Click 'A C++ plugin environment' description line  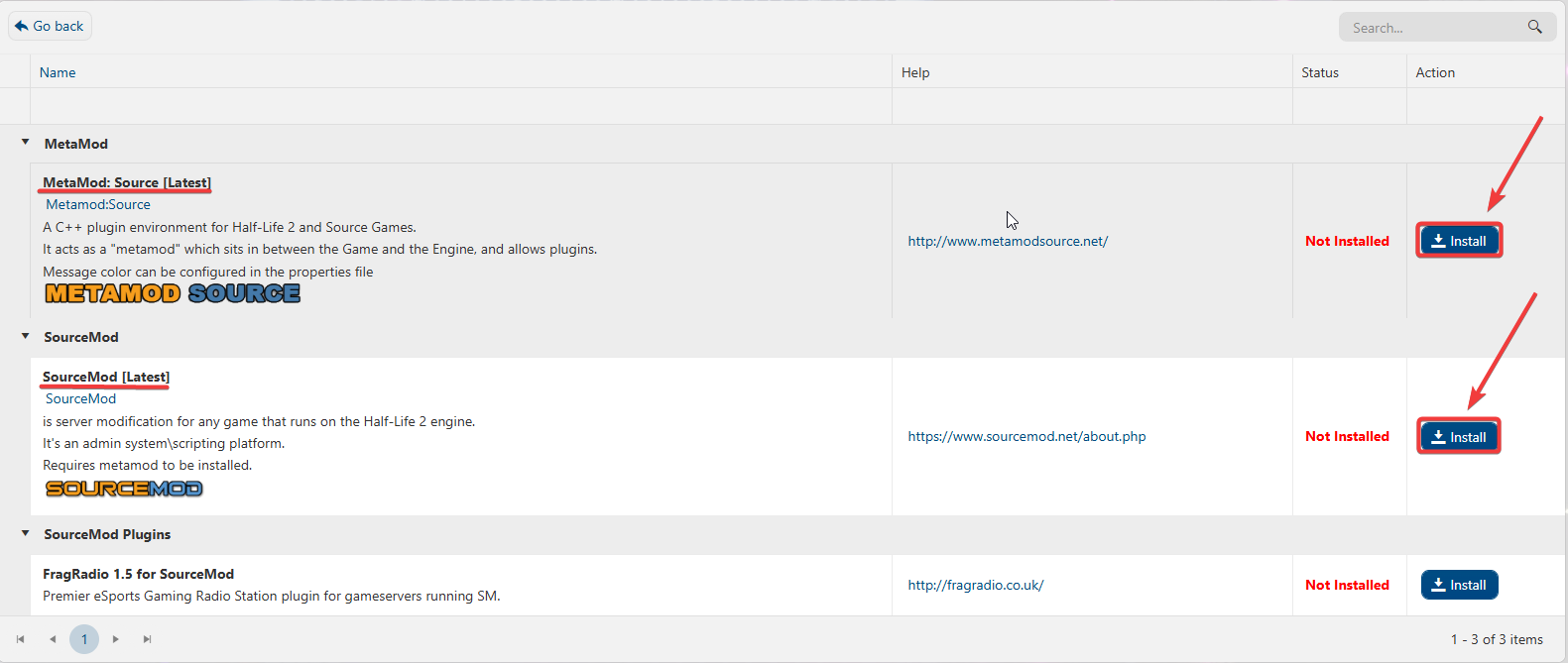[229, 227]
